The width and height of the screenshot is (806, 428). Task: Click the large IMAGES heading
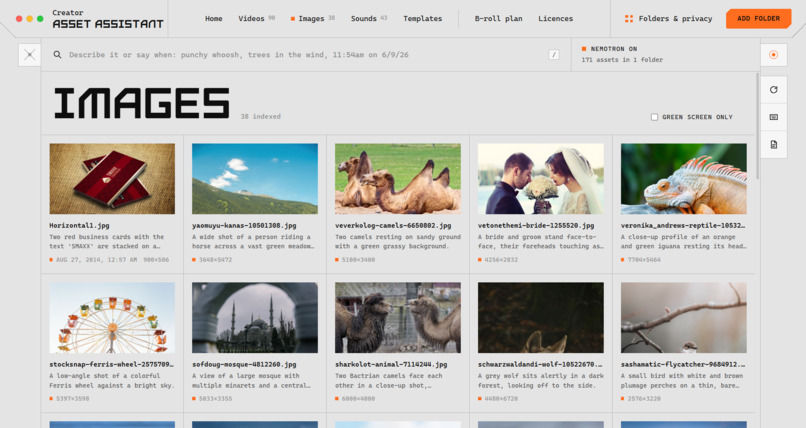click(x=142, y=103)
